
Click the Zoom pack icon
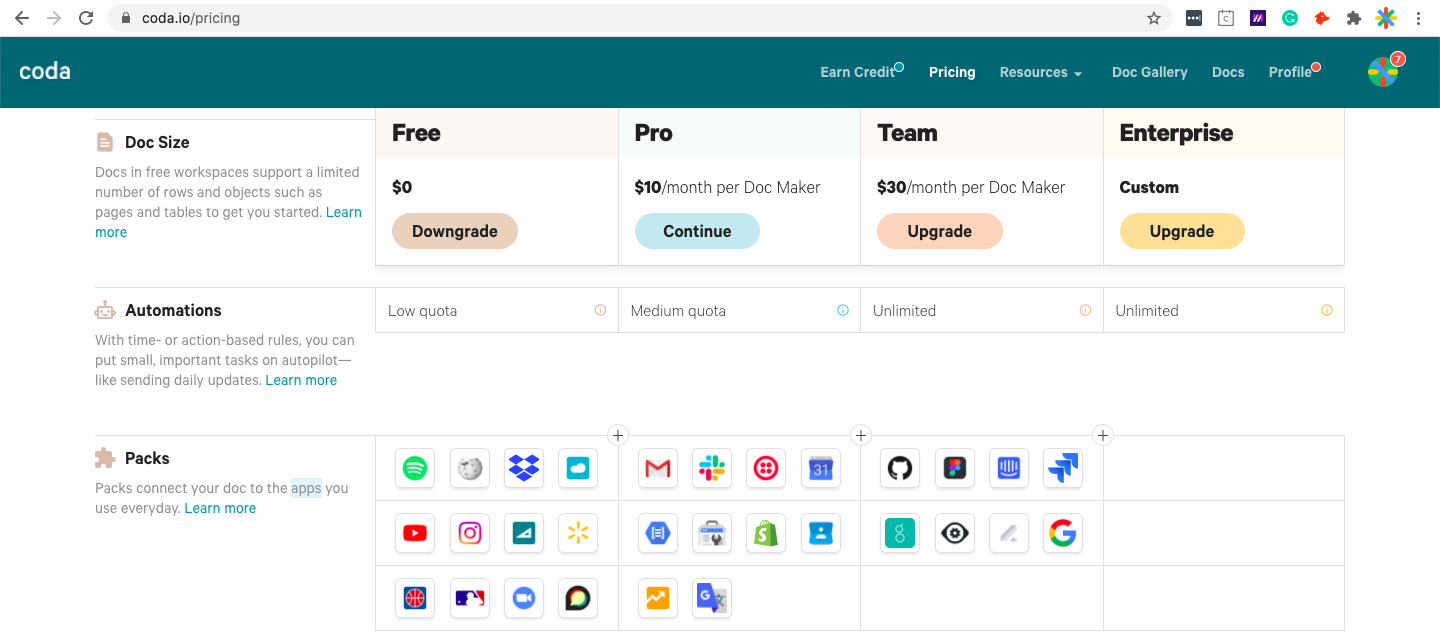coord(524,598)
